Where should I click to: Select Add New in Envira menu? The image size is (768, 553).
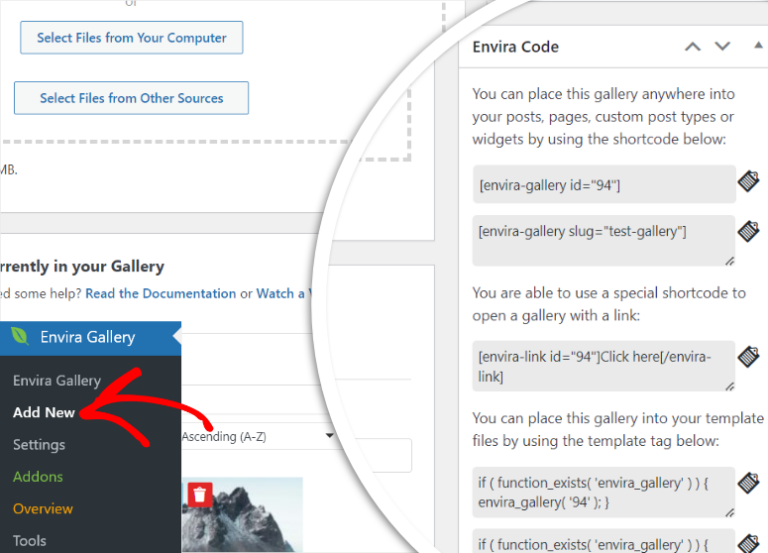point(44,412)
